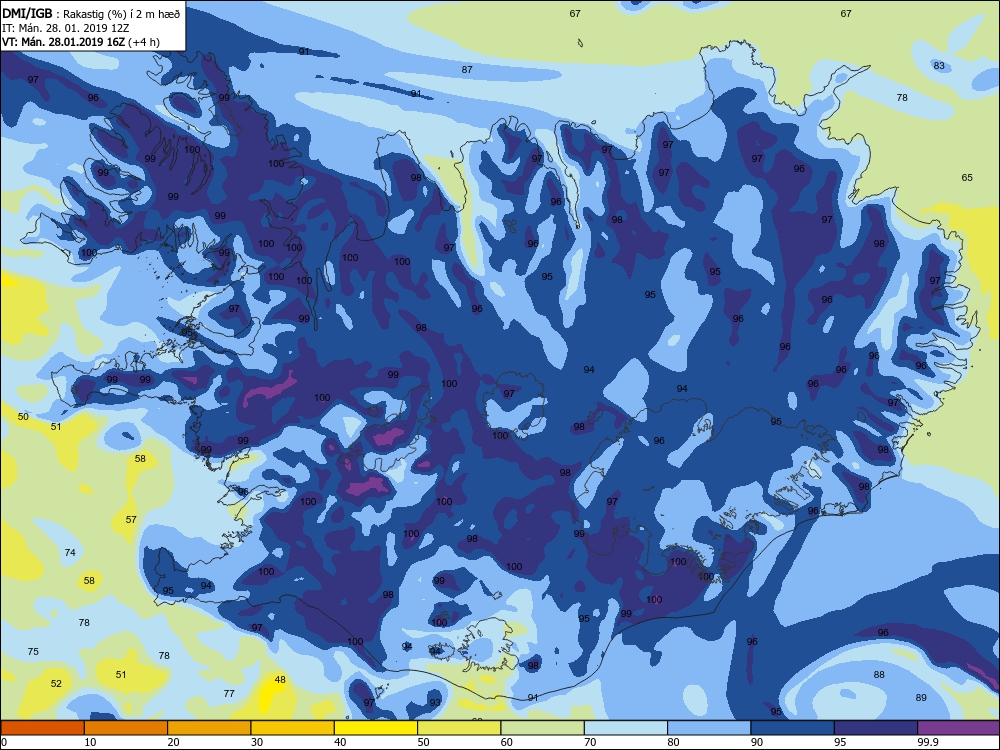The width and height of the screenshot is (1000, 750).
Task: Click the '57' humidity value on the map
Action: click(131, 519)
